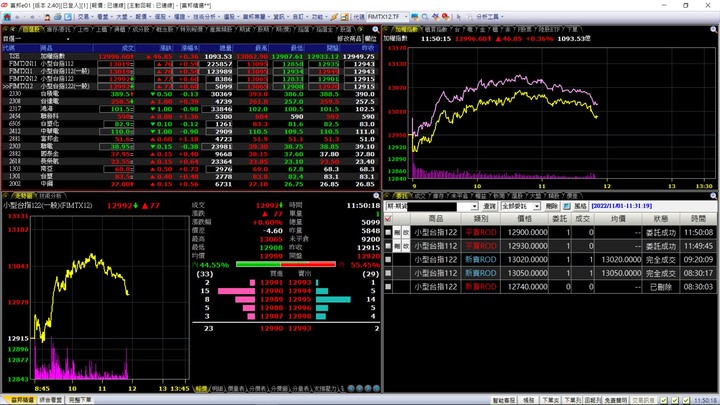Image resolution: width=720 pixels, height=405 pixels.
Task: Click the round icon left of 委託 tab
Action: coord(387,196)
